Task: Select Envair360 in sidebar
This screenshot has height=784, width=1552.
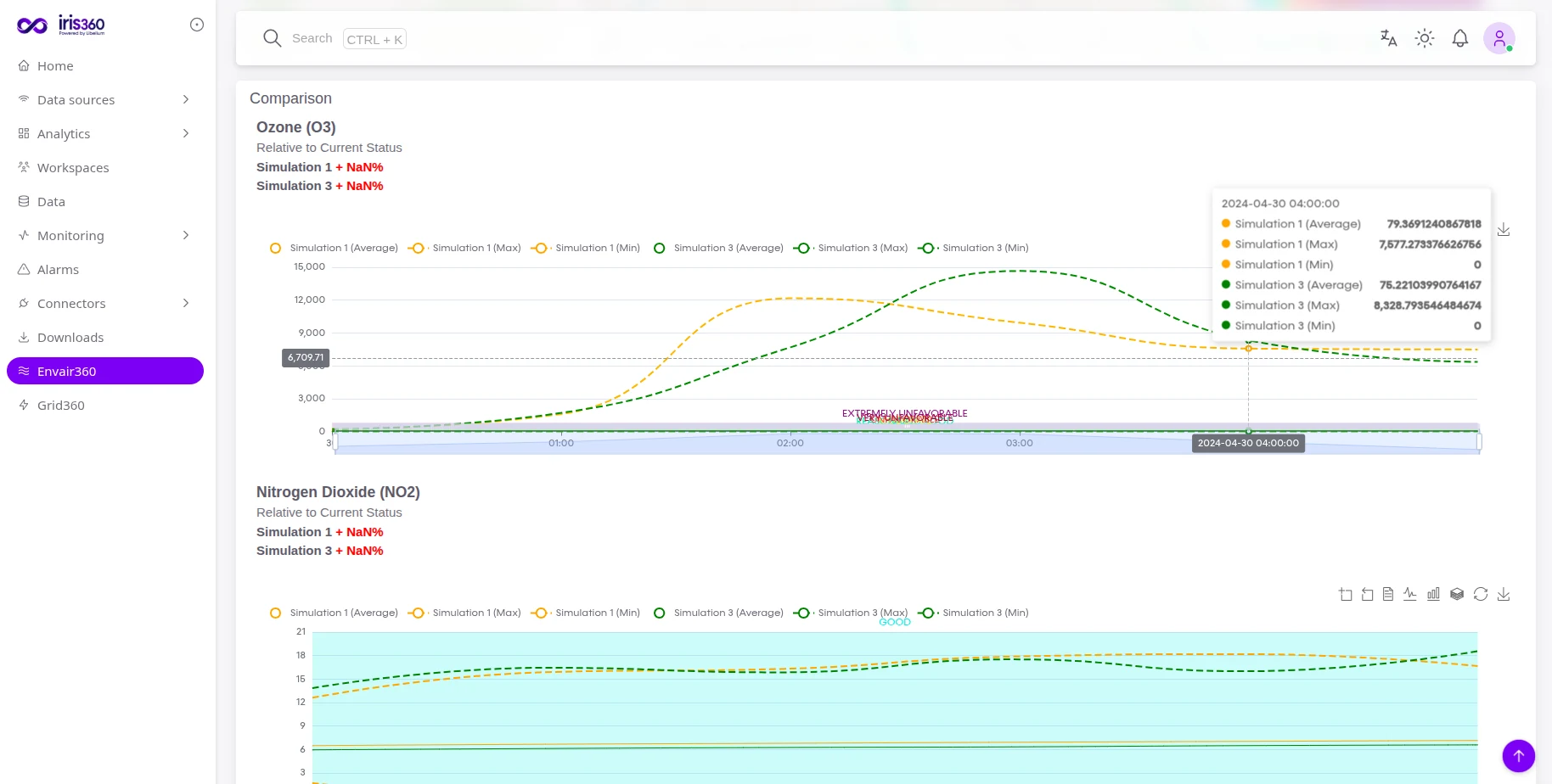Action: click(104, 371)
